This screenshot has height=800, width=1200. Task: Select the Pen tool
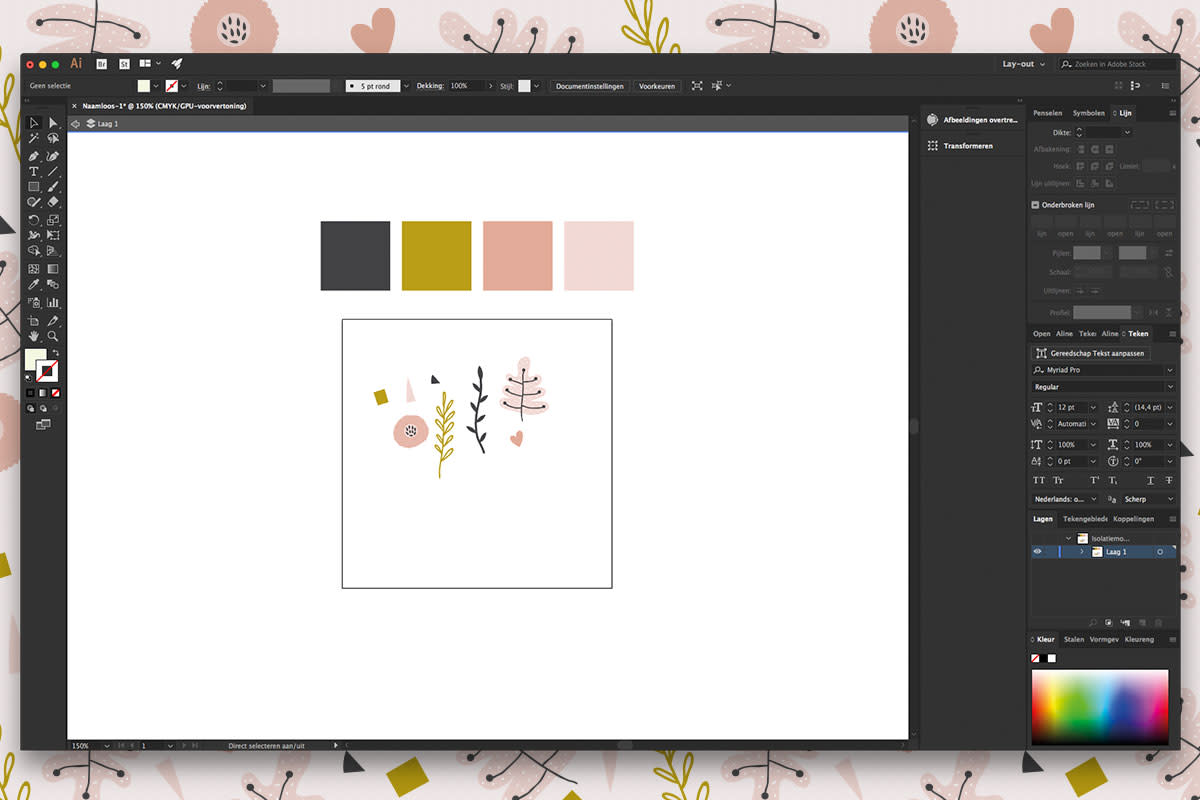[x=34, y=155]
